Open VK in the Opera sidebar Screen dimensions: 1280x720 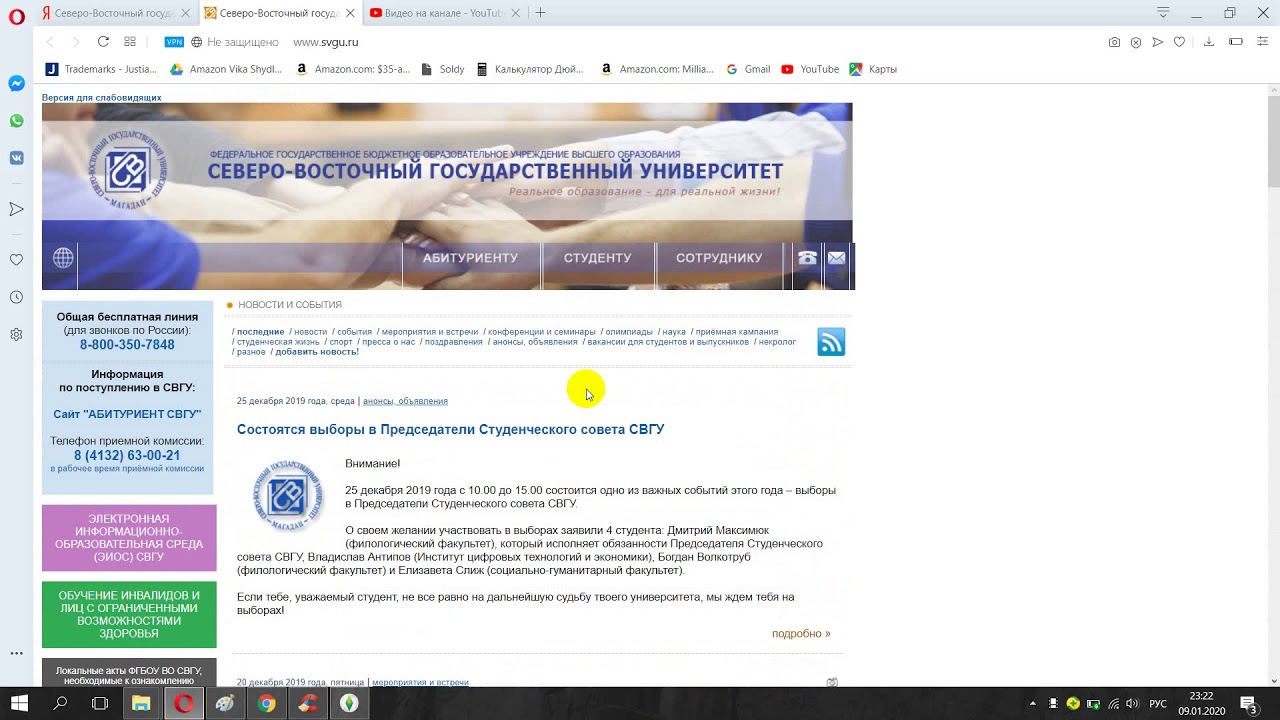(x=16, y=158)
